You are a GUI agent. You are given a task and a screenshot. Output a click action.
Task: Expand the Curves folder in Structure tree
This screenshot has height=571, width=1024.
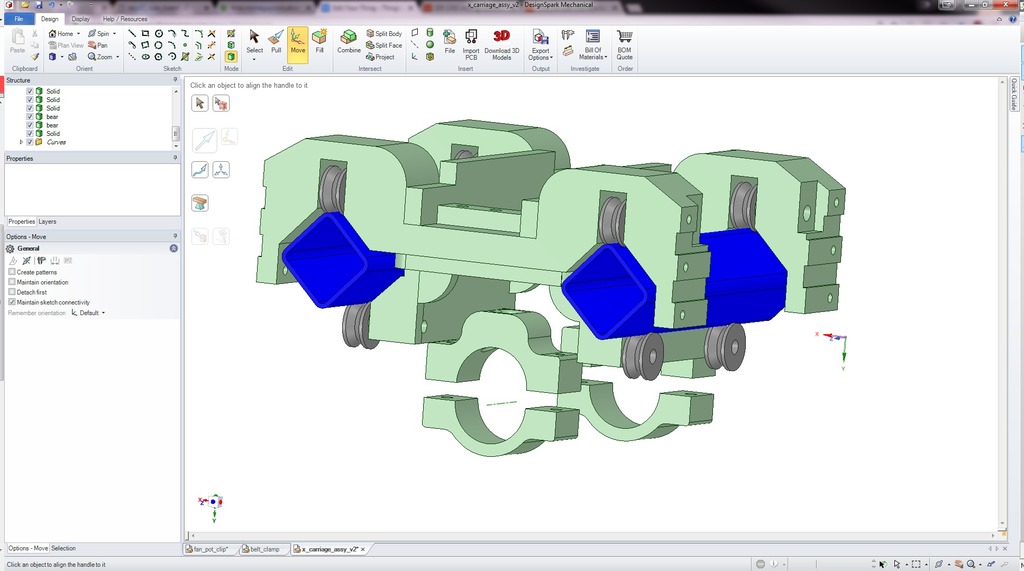point(21,142)
